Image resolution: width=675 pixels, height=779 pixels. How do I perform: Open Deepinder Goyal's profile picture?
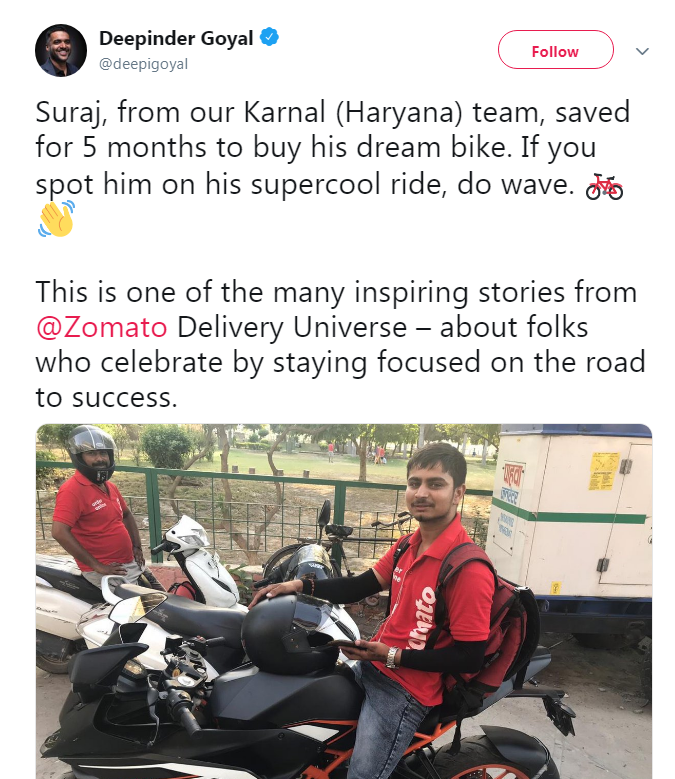click(61, 51)
